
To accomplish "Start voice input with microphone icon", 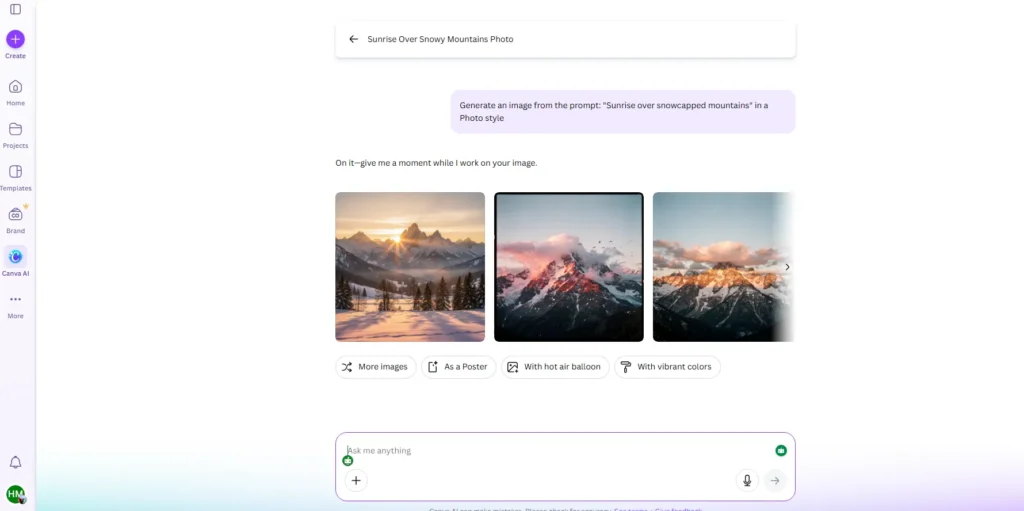I will click(747, 480).
